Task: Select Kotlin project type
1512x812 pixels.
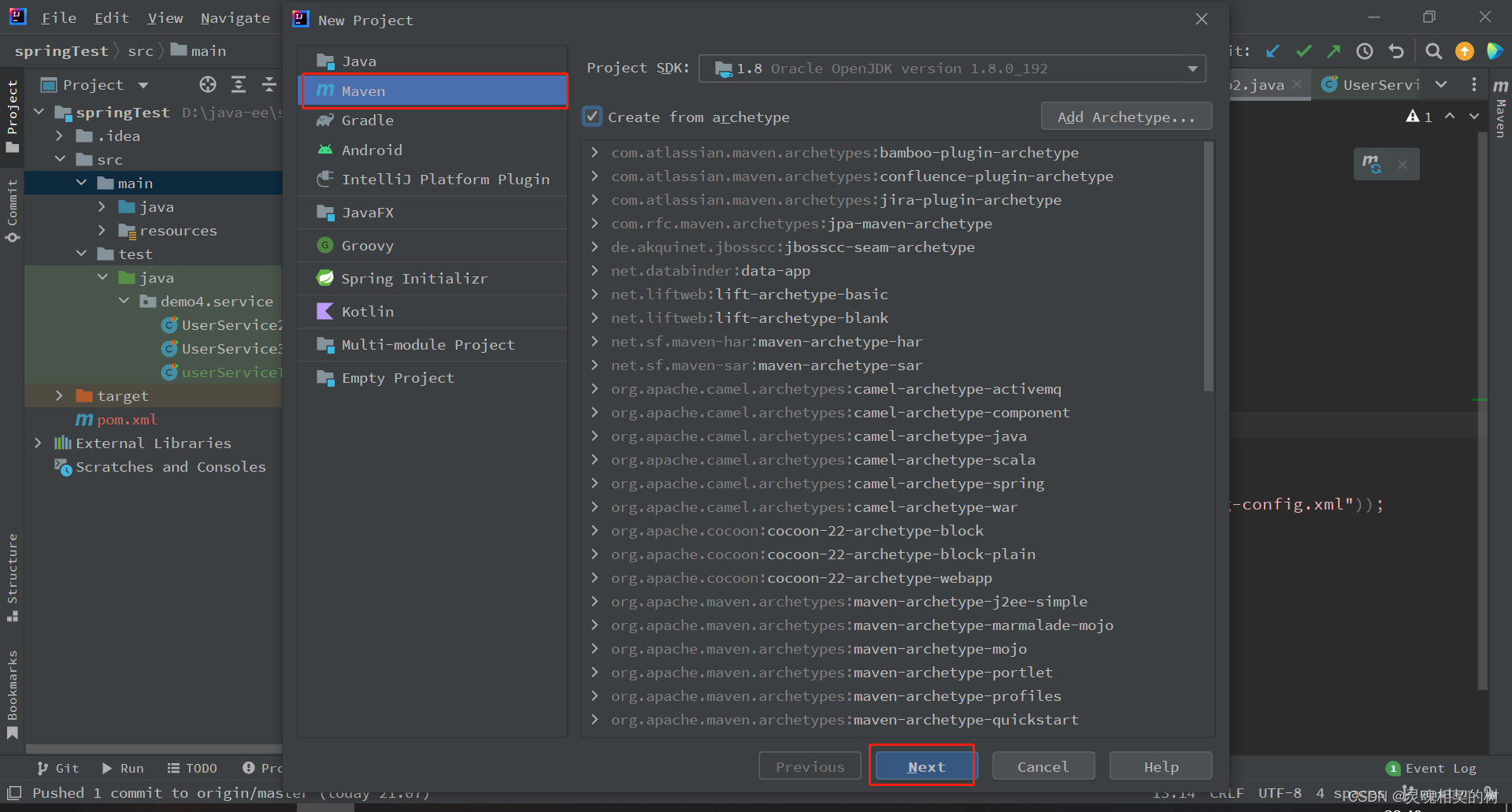Action: click(x=432, y=311)
